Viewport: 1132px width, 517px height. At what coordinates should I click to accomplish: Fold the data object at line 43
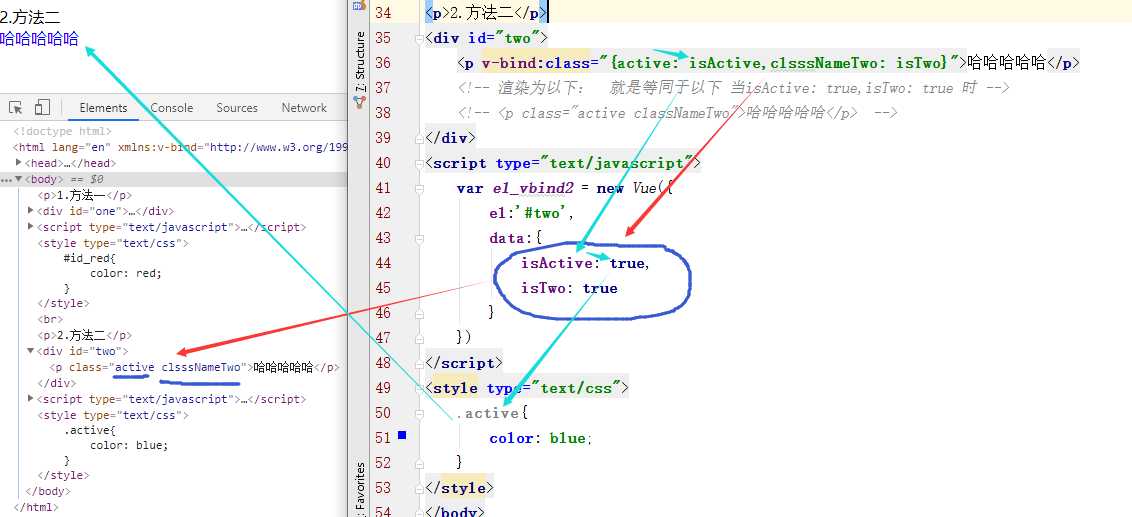(x=420, y=238)
